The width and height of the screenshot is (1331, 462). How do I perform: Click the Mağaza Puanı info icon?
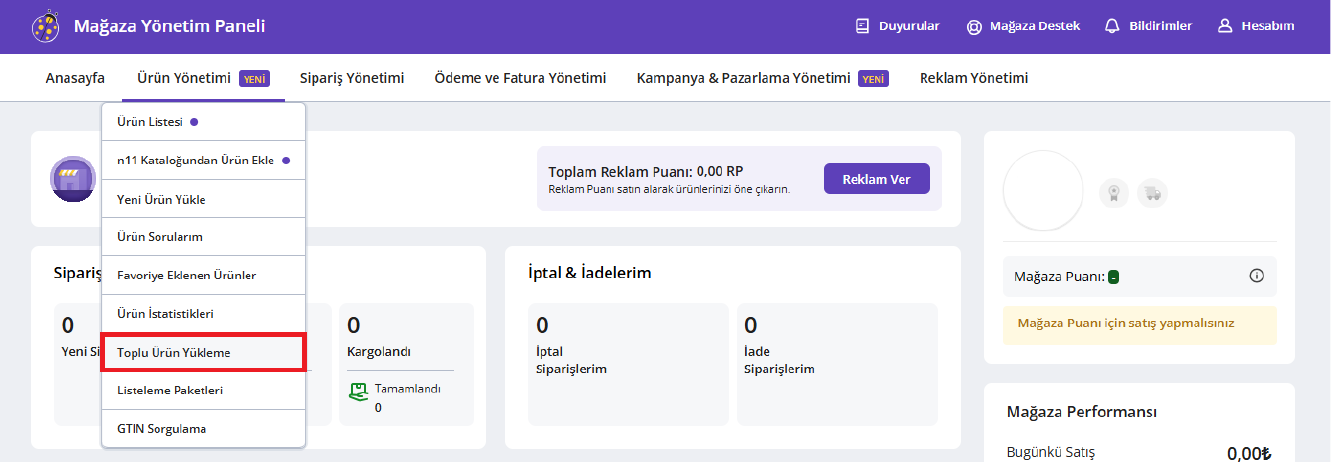(1257, 276)
